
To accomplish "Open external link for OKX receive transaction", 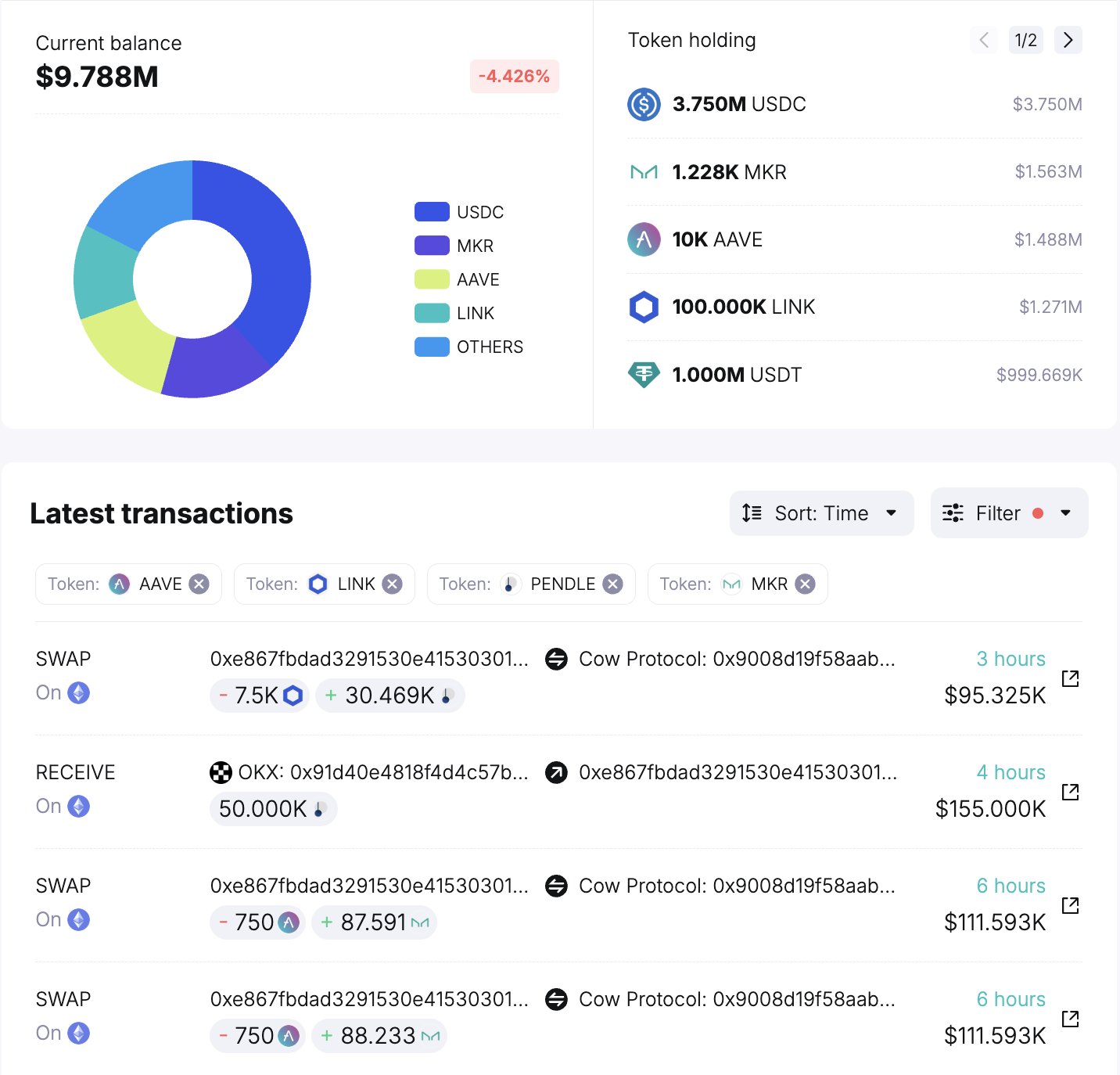I will pos(1070,792).
